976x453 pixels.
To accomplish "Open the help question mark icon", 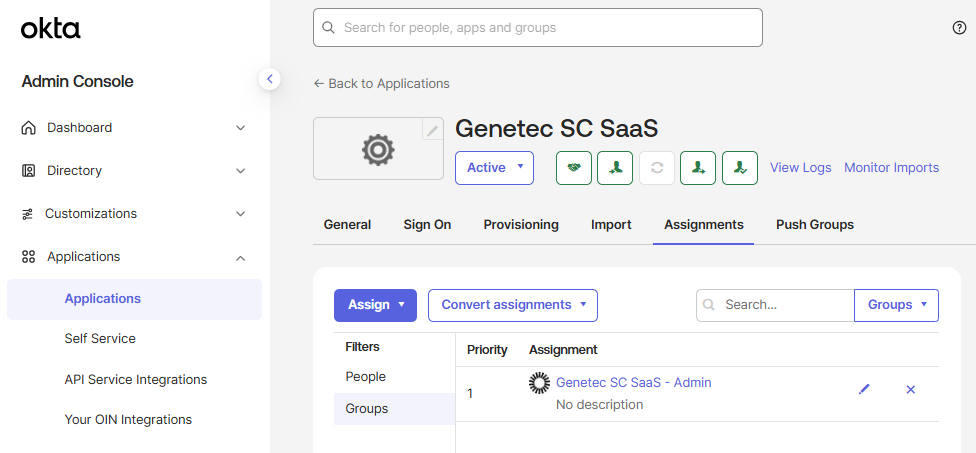I will tap(959, 27).
